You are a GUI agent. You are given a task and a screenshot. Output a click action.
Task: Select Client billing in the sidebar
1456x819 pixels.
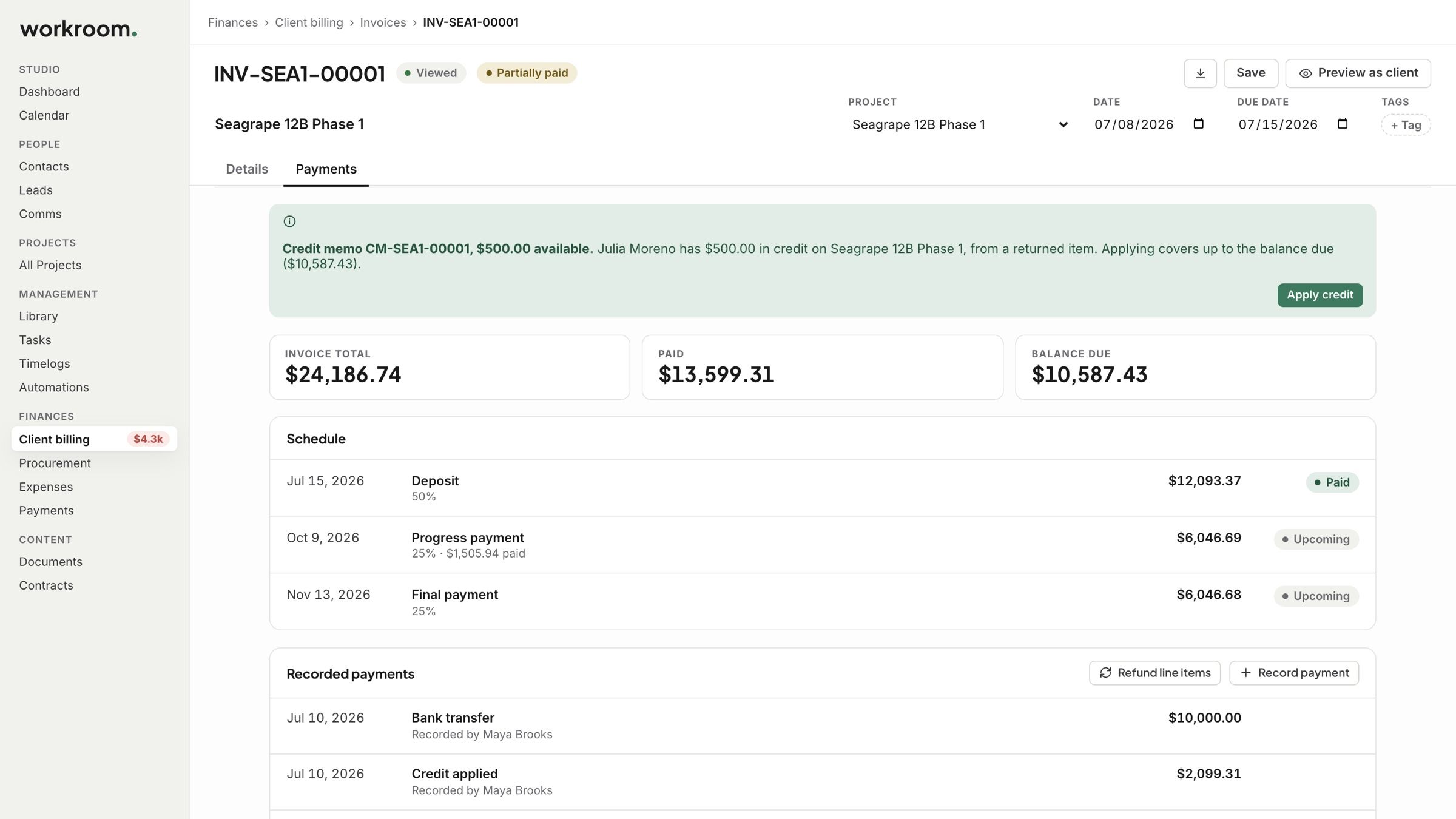click(x=94, y=439)
